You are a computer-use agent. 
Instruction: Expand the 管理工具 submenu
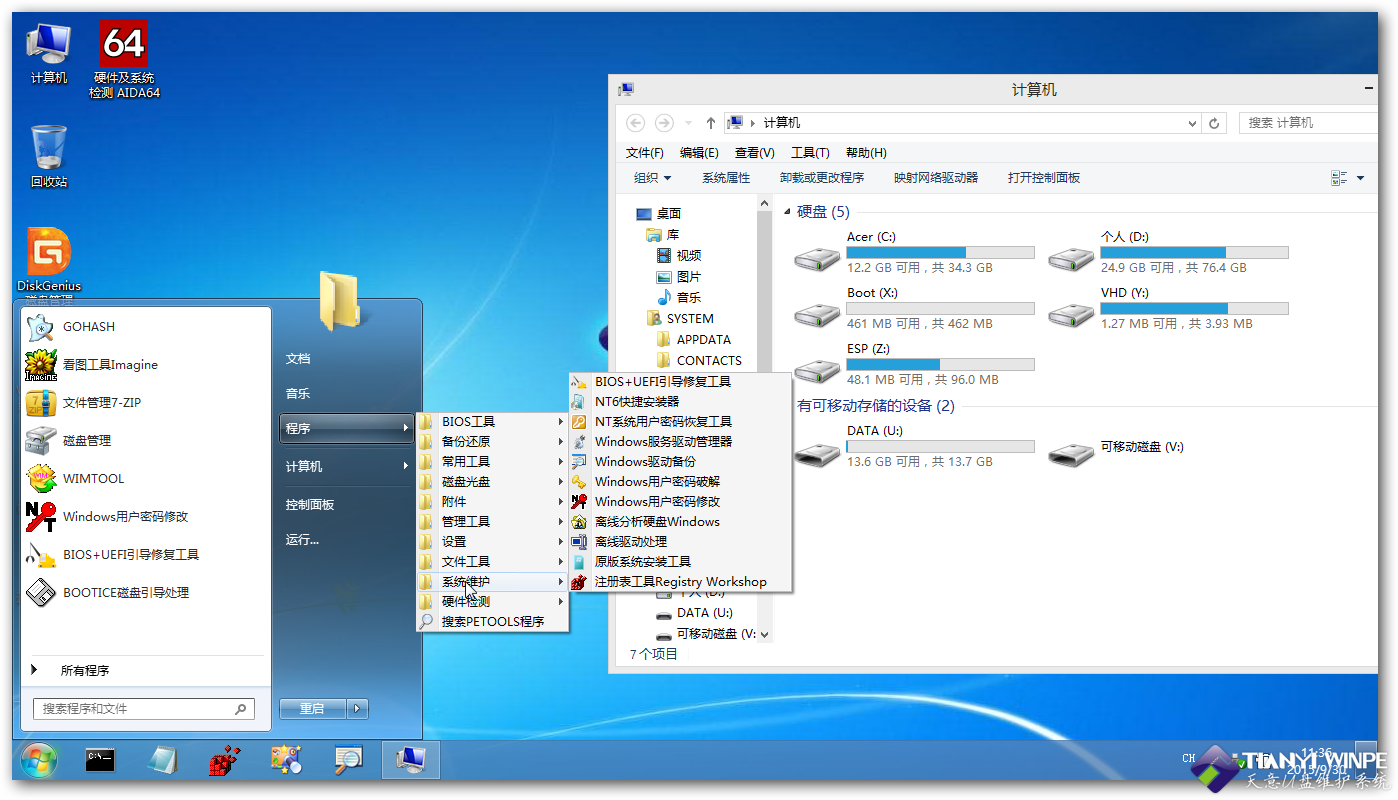click(492, 521)
